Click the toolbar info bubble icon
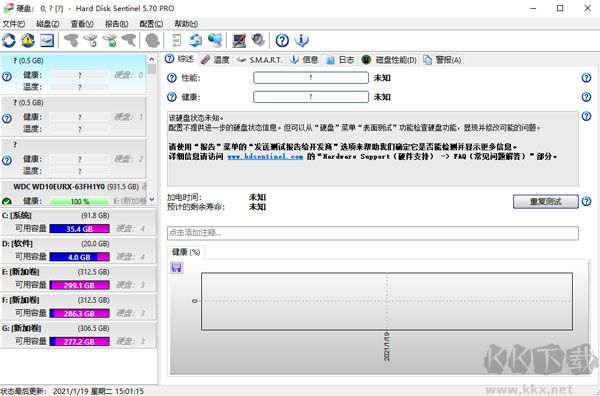 [302, 40]
